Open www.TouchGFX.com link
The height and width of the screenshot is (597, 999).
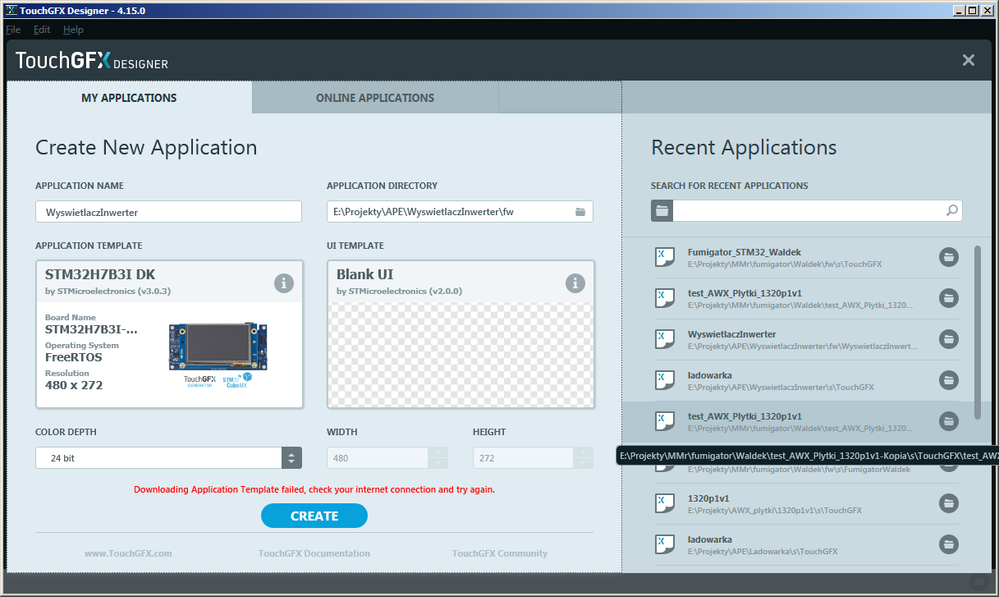(128, 553)
